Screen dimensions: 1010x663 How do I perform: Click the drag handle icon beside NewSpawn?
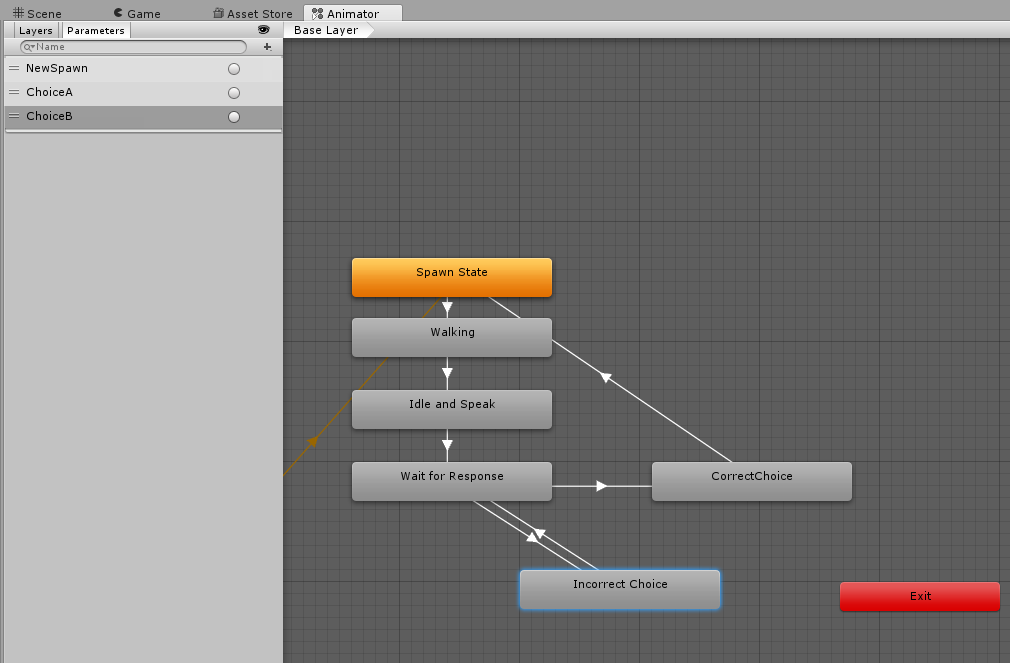[14, 68]
